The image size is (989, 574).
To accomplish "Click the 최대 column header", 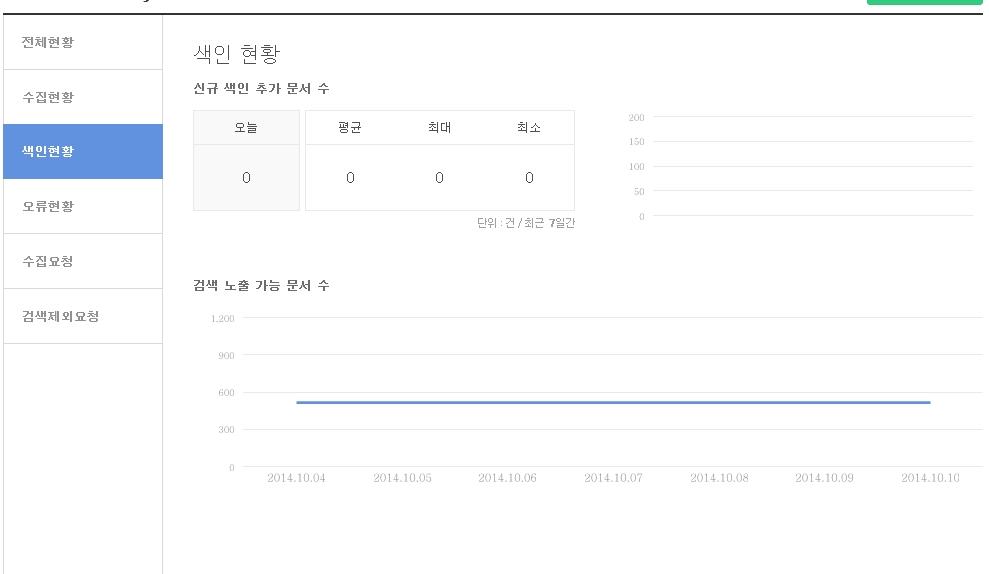I will (439, 128).
